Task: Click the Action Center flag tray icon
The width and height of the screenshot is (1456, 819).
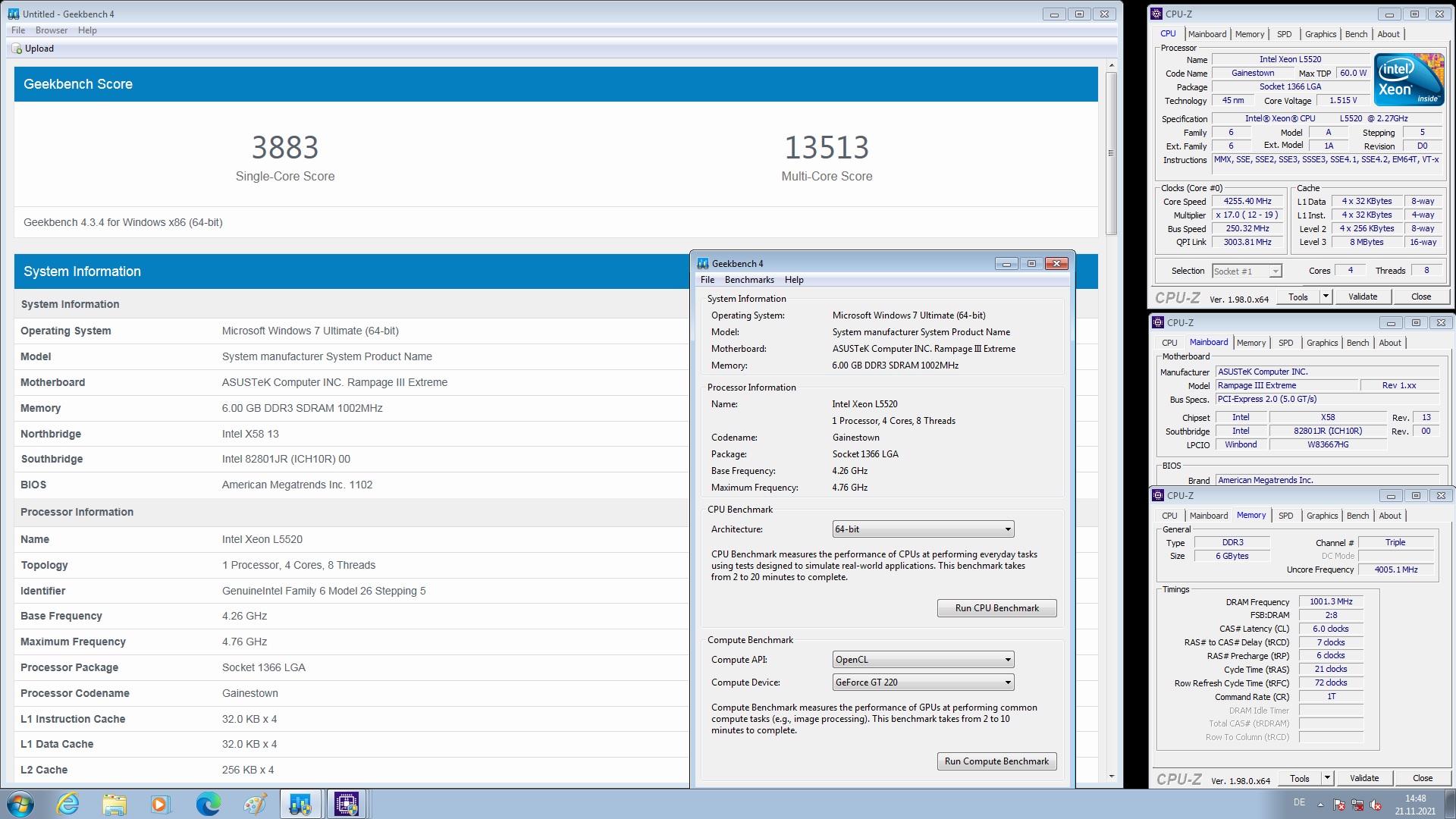Action: tap(1339, 805)
